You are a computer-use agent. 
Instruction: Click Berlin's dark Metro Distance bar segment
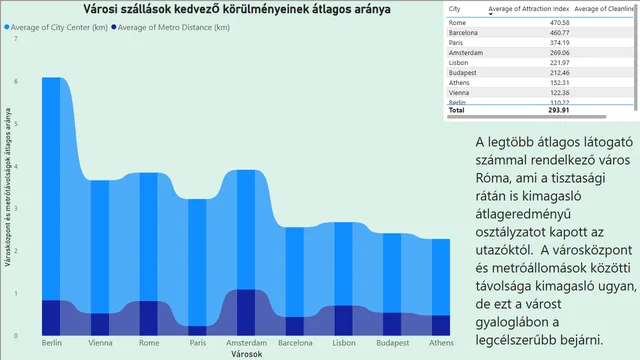(51, 318)
